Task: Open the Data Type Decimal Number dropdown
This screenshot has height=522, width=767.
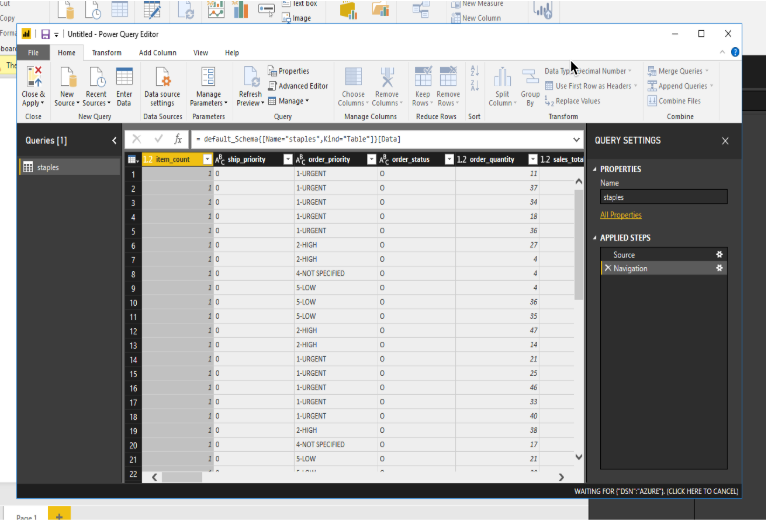Action: (588, 71)
